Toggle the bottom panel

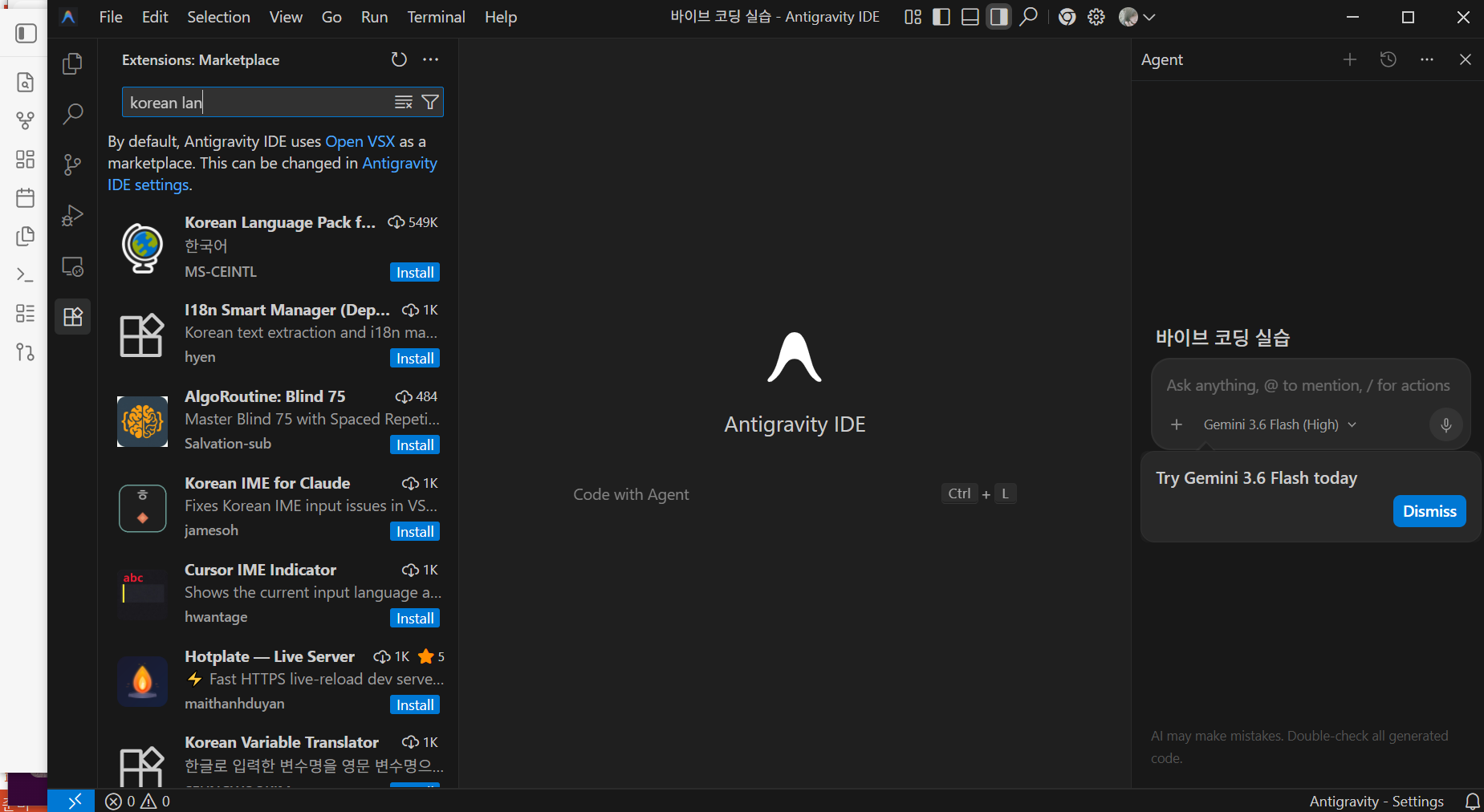pos(970,17)
